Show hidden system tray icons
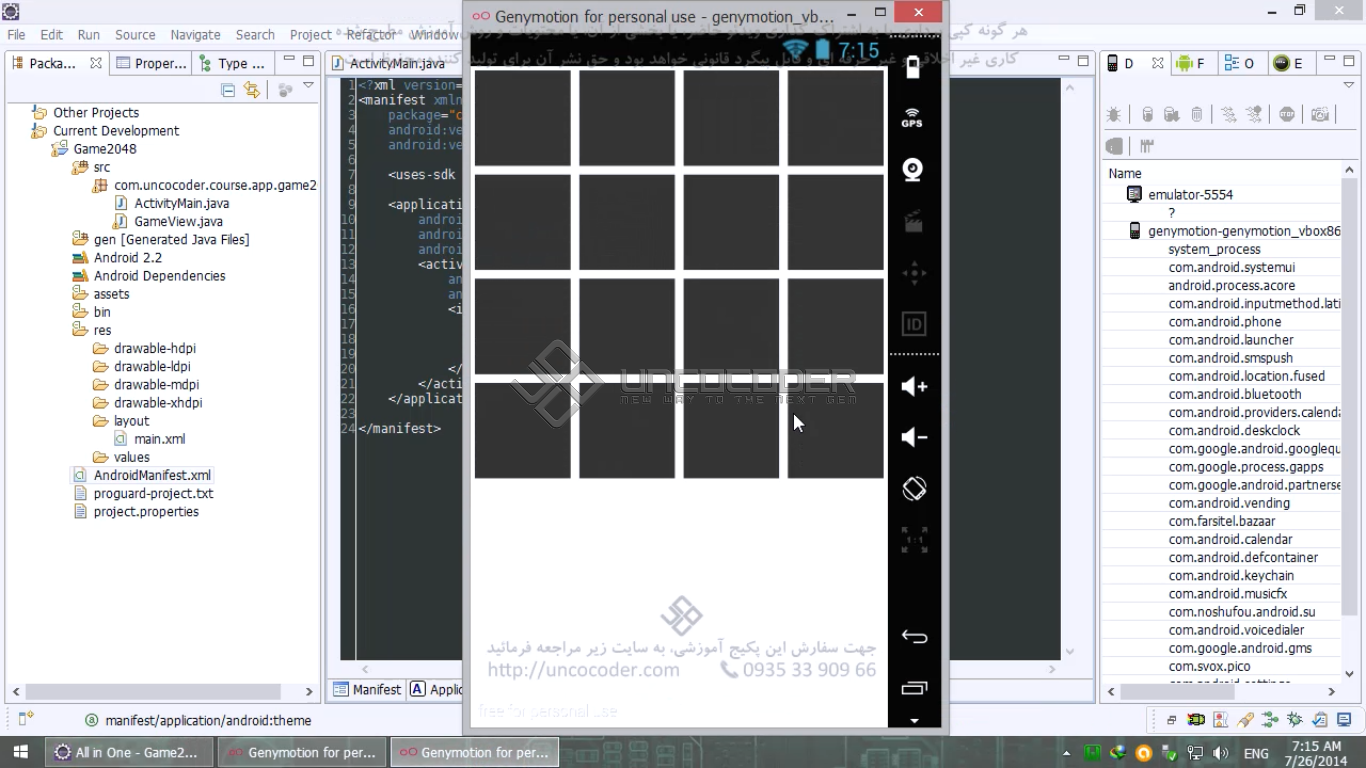This screenshot has height=768, width=1366. click(x=1067, y=753)
